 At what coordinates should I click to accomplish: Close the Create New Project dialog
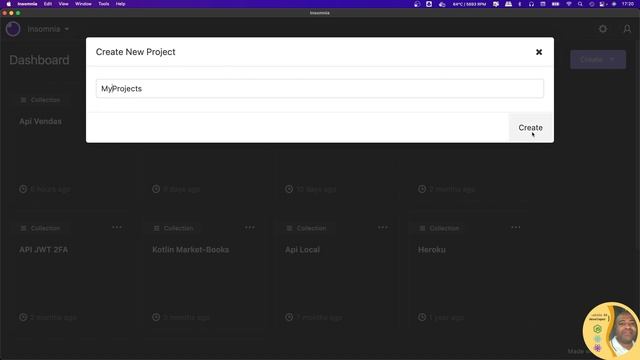click(539, 52)
